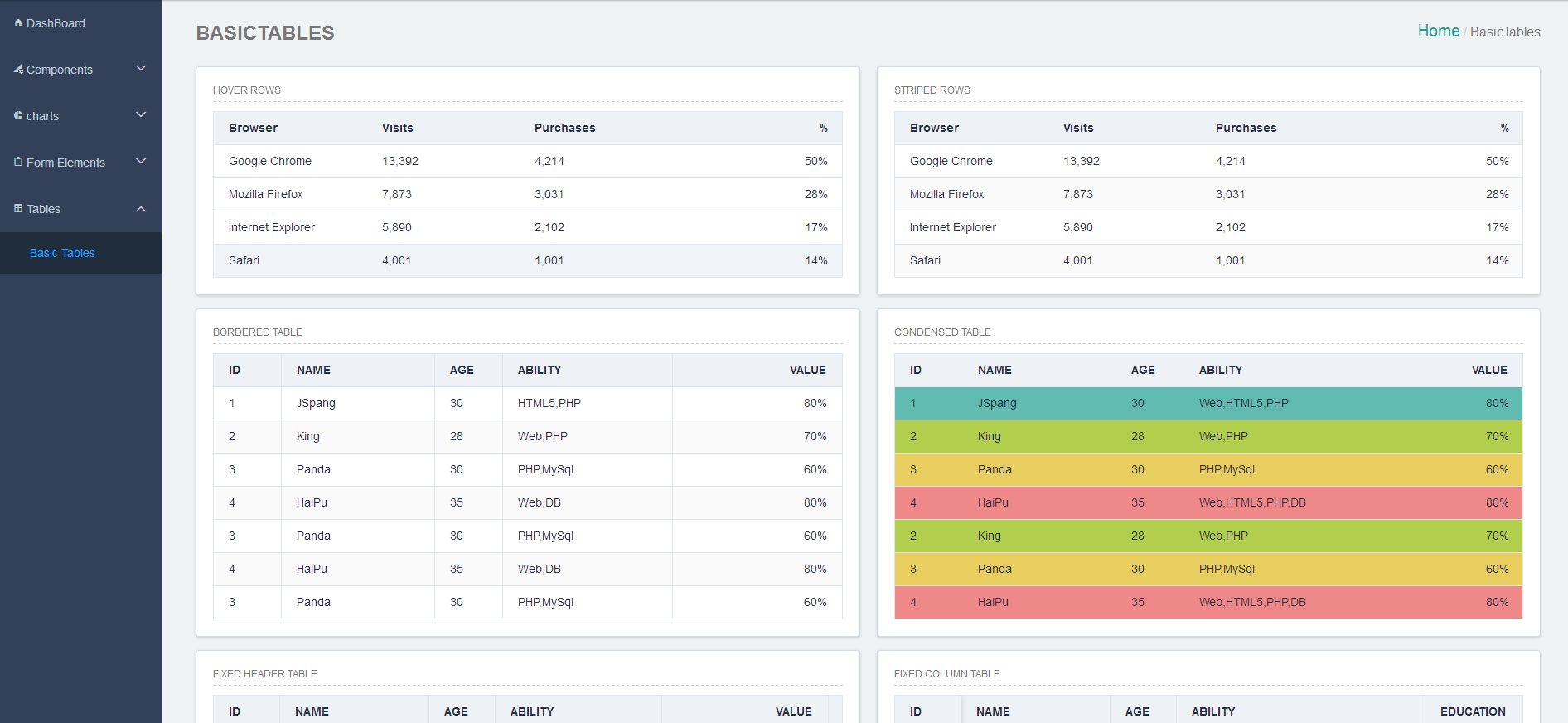Select the first red HaiPu condensed row
This screenshot has width=1568, height=723.
click(x=1208, y=502)
